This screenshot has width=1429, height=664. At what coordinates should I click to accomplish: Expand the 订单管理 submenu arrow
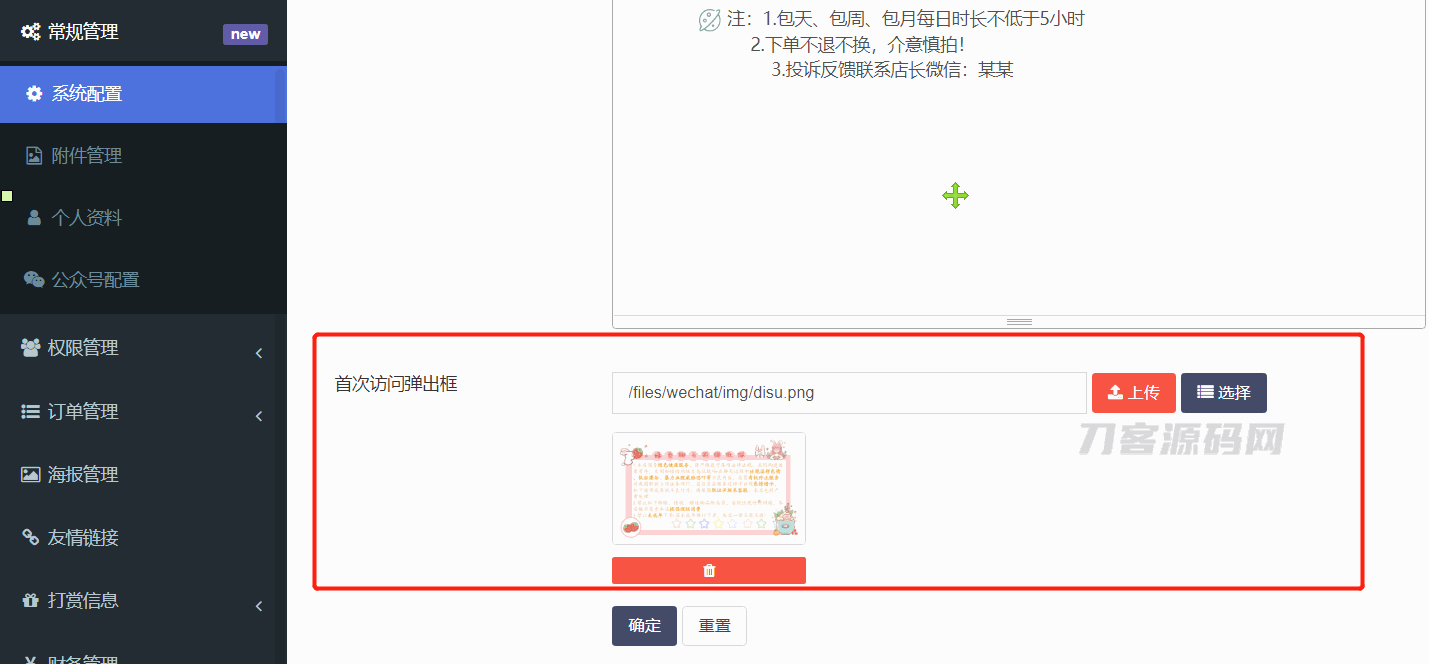tap(259, 416)
